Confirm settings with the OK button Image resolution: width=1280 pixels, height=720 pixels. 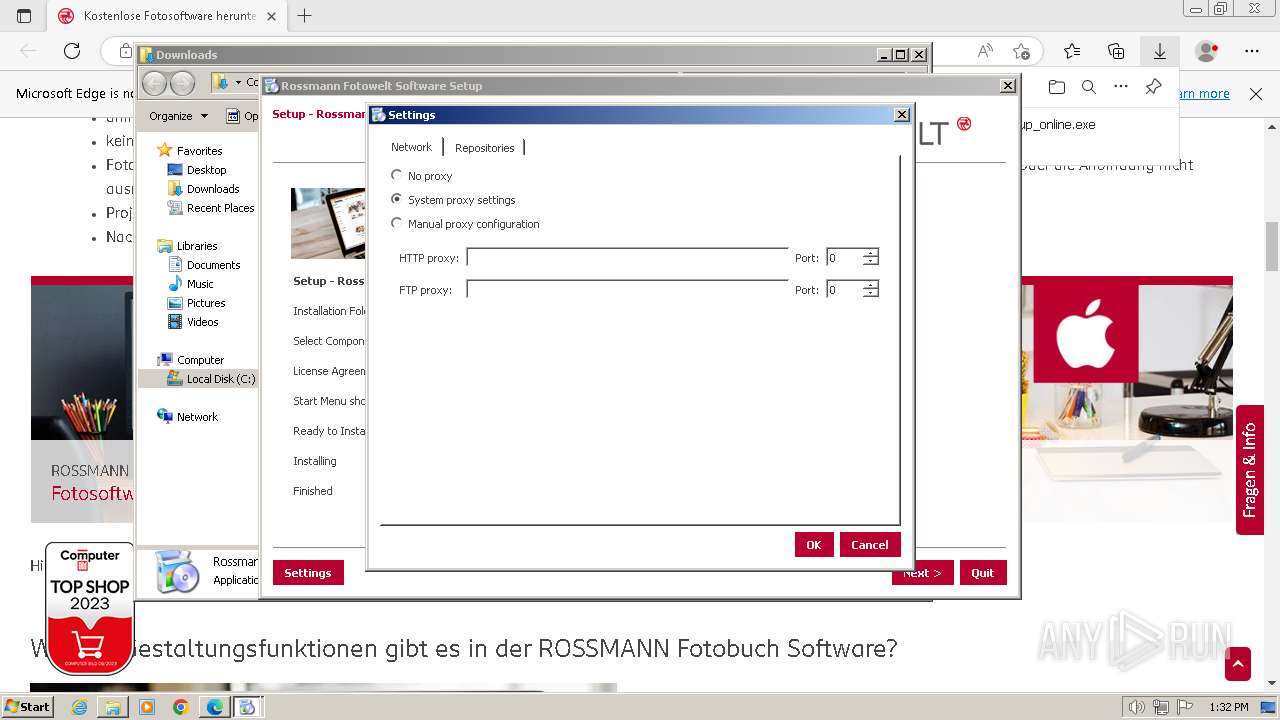(814, 544)
